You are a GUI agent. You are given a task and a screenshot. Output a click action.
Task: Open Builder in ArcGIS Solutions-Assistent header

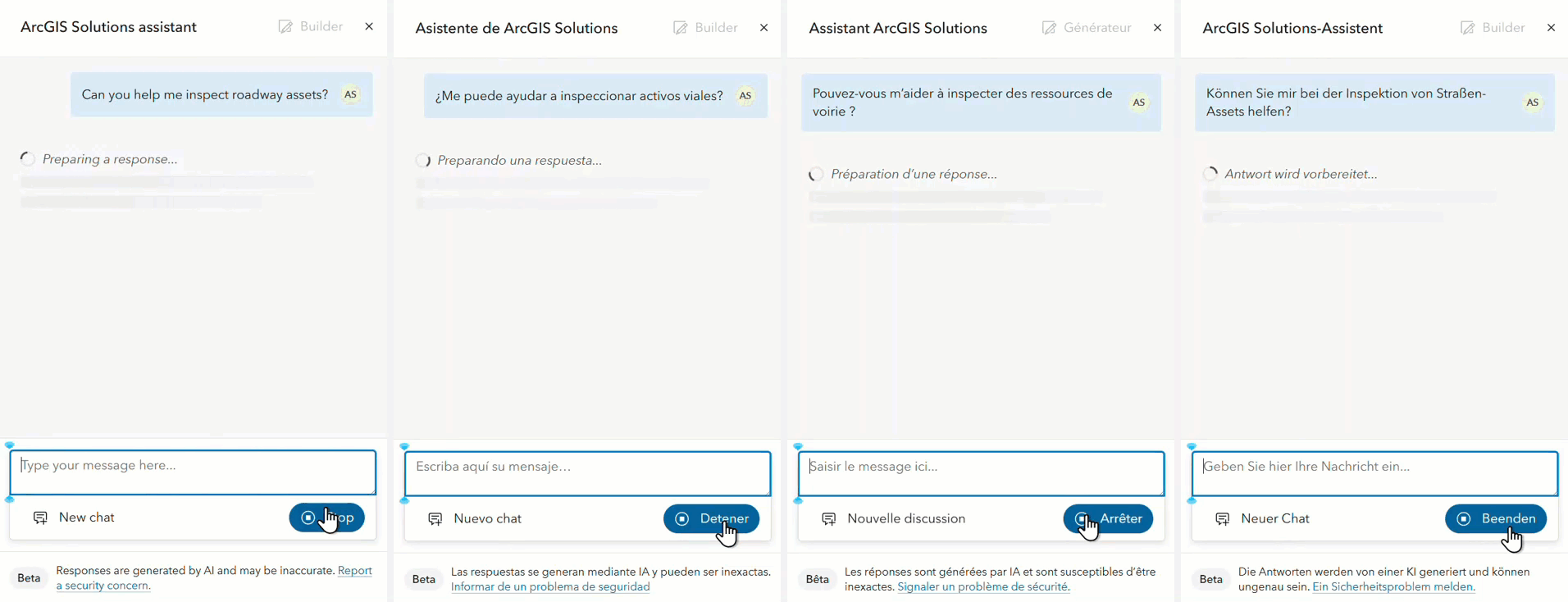click(x=1493, y=27)
